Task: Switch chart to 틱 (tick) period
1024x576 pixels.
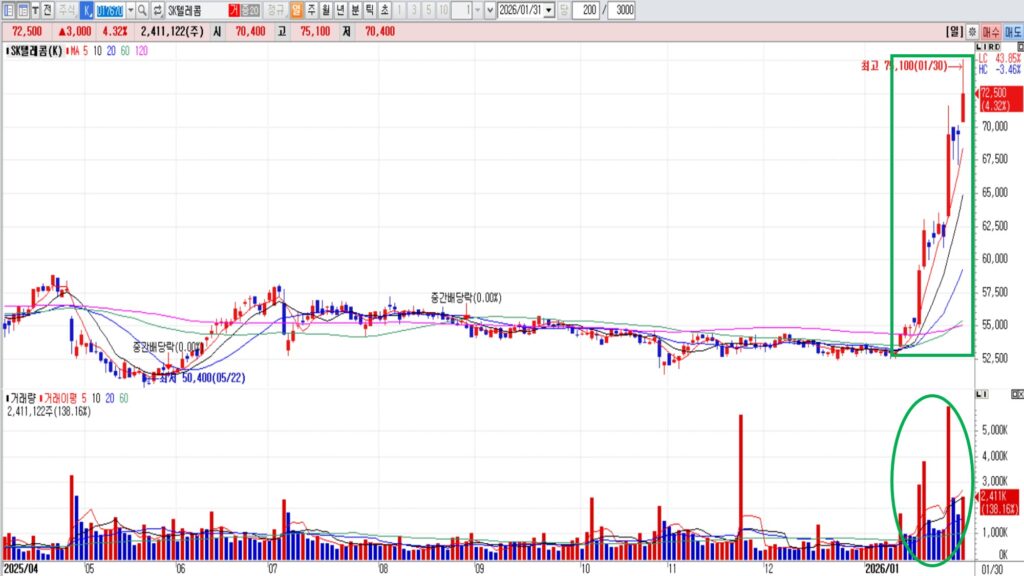Action: (371, 10)
